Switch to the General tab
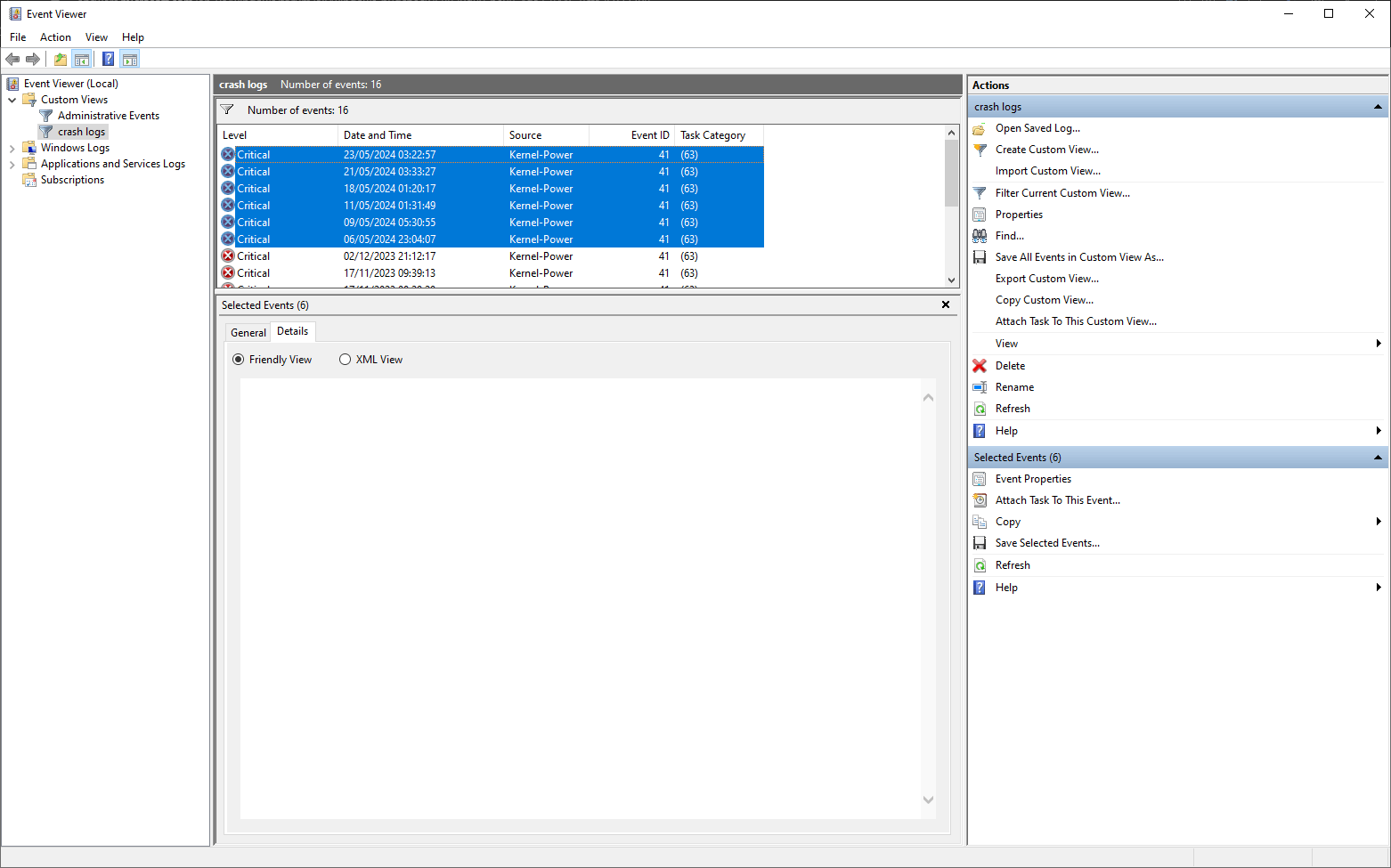1391x868 pixels. pos(248,333)
